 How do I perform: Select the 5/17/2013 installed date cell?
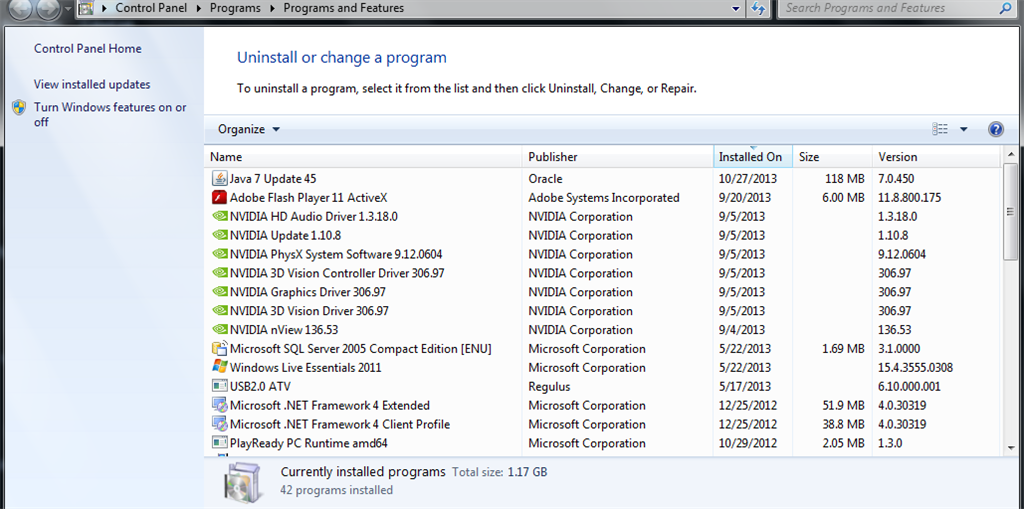pyautogui.click(x=744, y=386)
